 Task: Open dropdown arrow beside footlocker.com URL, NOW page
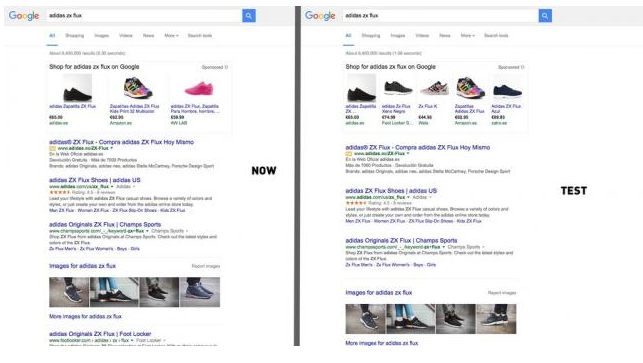pyautogui.click(x=132, y=340)
